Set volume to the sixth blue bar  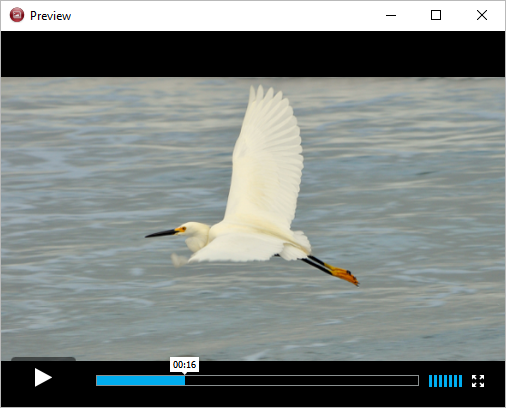click(x=455, y=381)
